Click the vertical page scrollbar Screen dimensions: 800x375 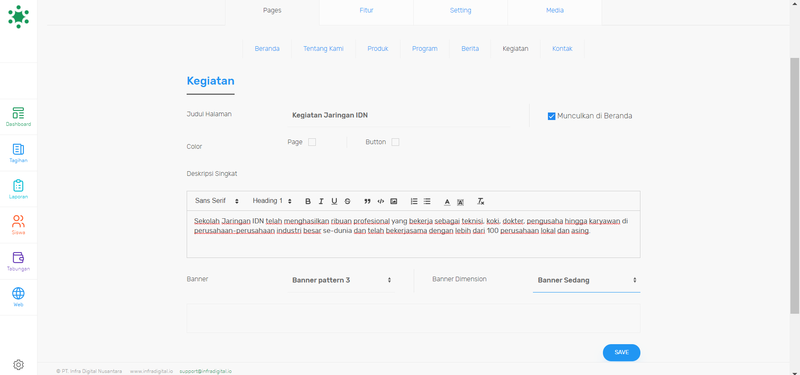point(795,186)
